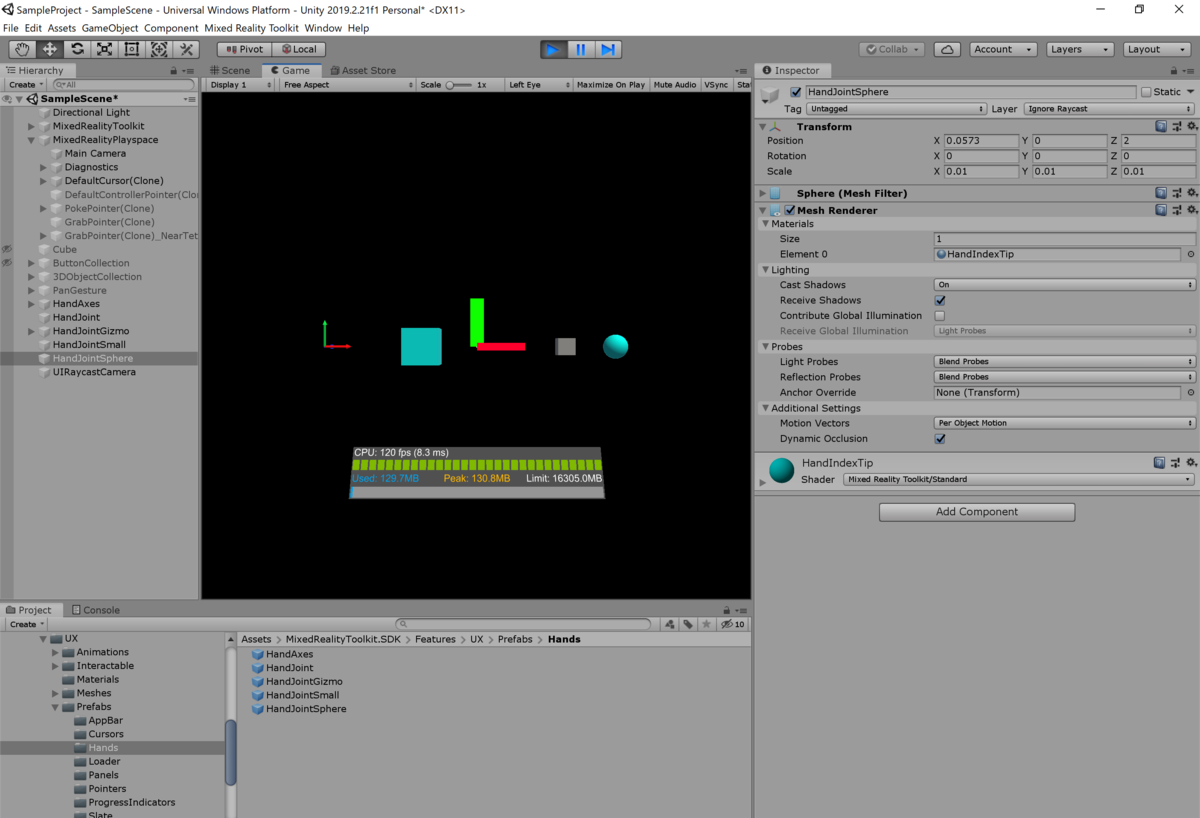The image size is (1200, 818).
Task: Open the Light Probes dropdown
Action: [x=1065, y=362]
